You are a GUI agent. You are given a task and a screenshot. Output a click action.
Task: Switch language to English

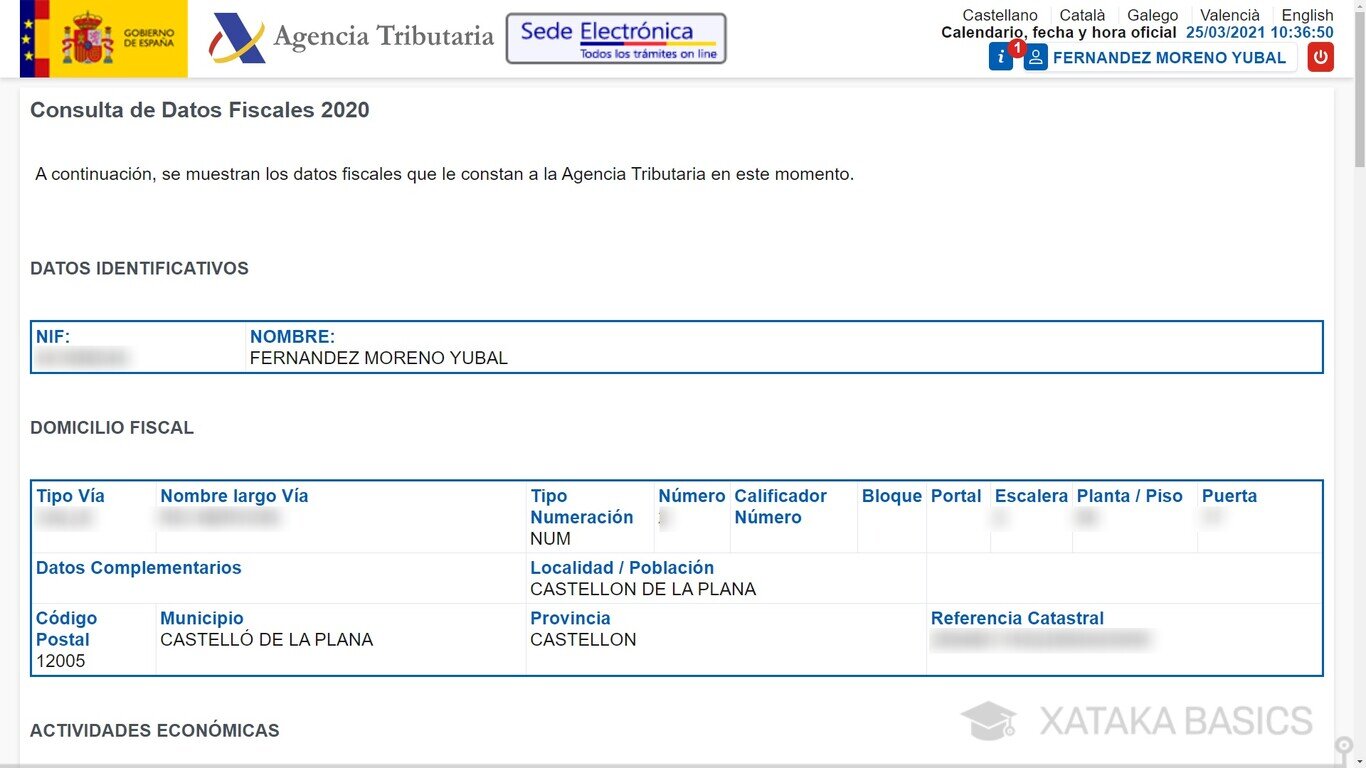[1308, 15]
